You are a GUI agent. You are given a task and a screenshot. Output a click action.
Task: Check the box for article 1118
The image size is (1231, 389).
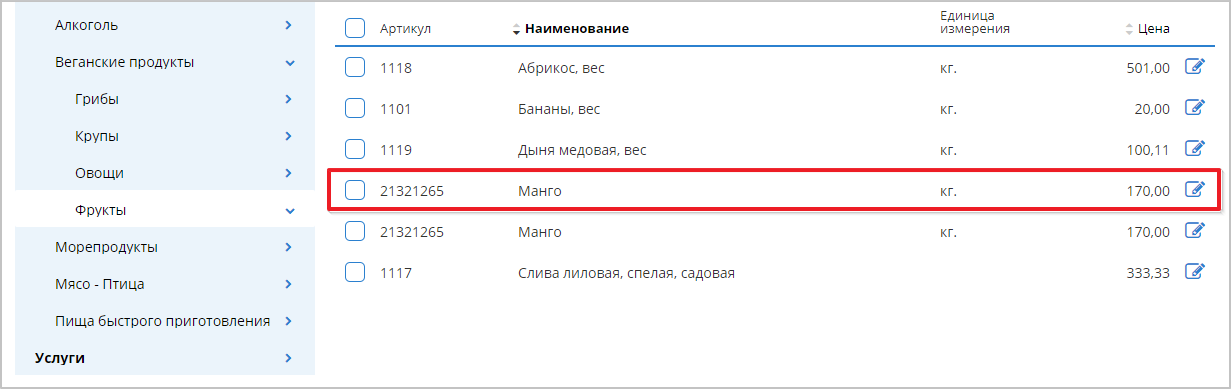355,68
